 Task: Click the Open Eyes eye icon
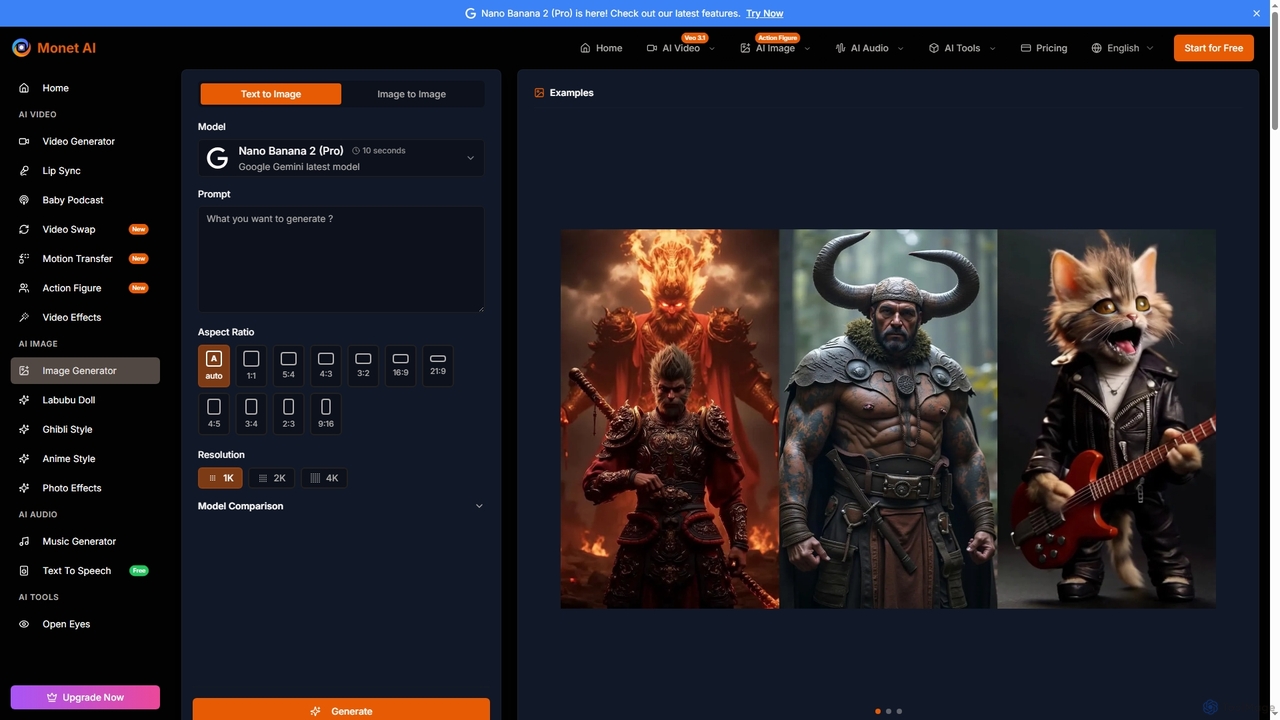click(x=24, y=624)
